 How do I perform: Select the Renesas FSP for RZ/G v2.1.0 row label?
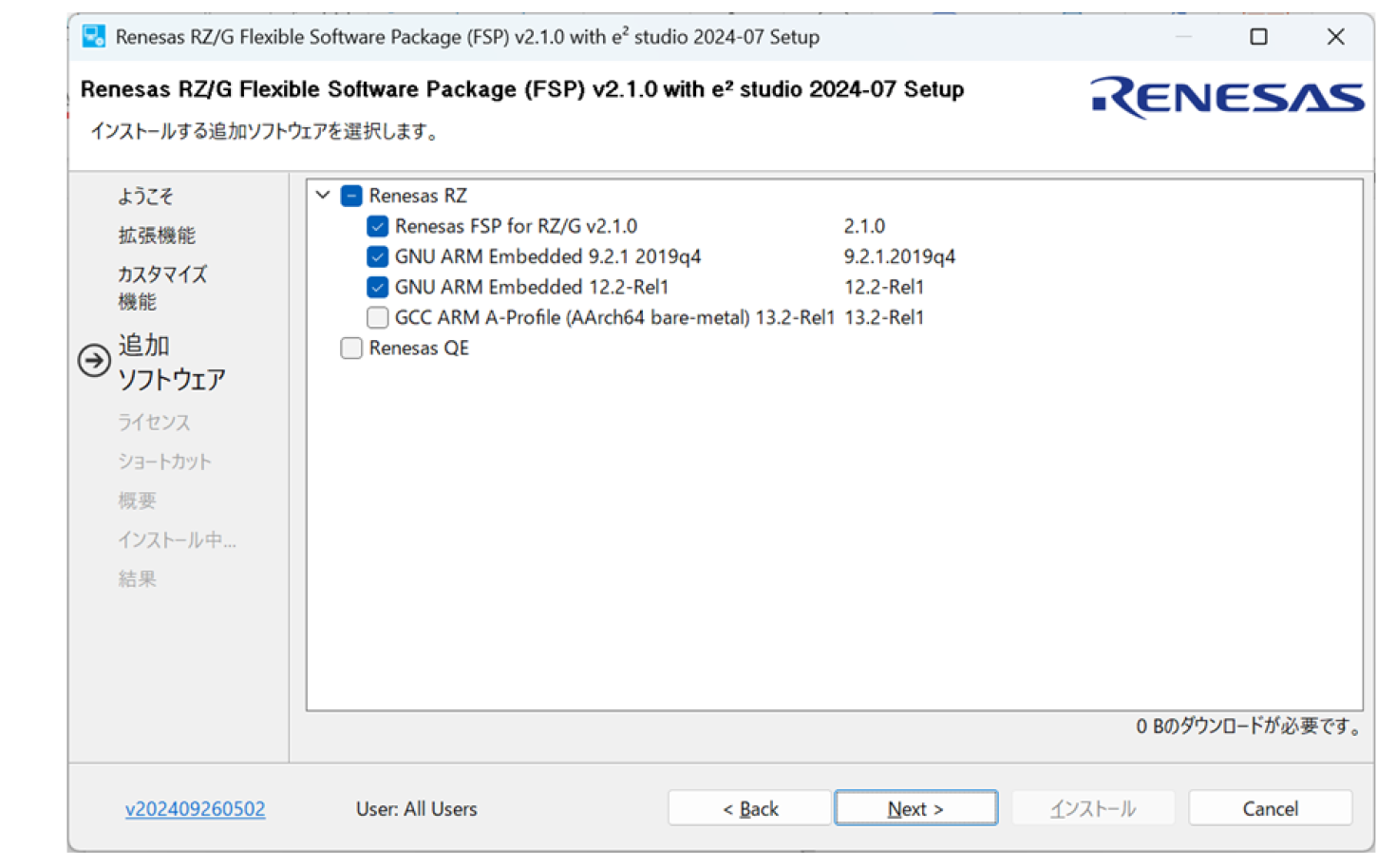[516, 226]
